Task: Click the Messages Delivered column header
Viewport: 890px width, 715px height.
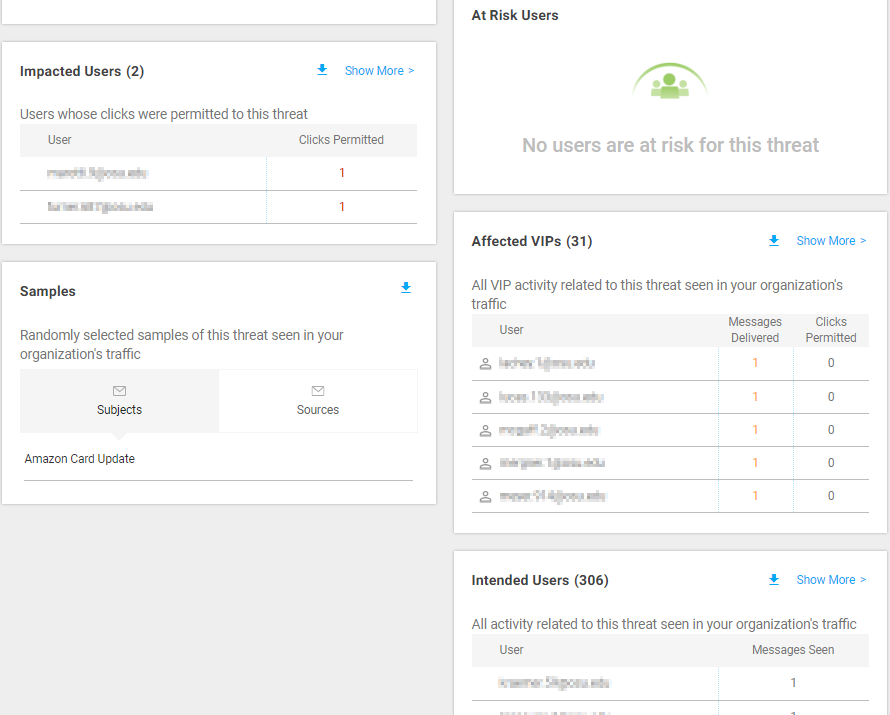Action: [x=755, y=330]
